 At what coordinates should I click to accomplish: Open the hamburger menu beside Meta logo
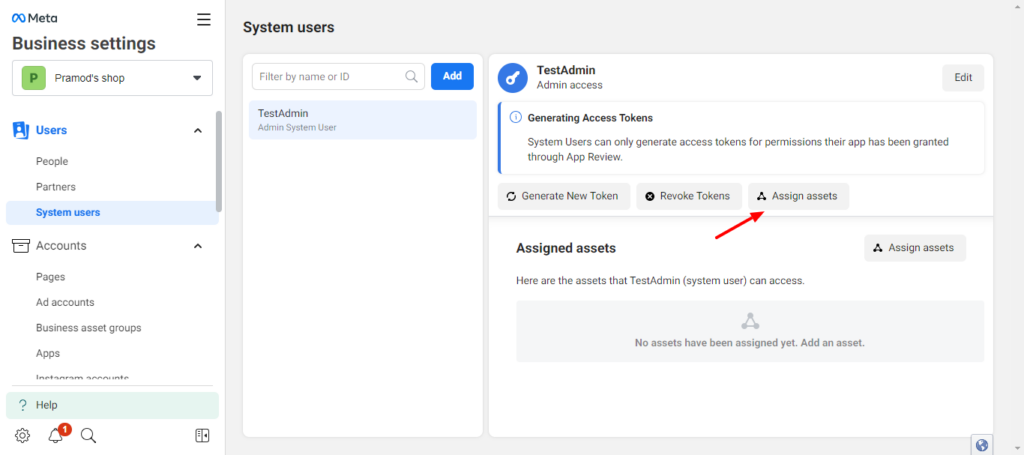tap(204, 19)
